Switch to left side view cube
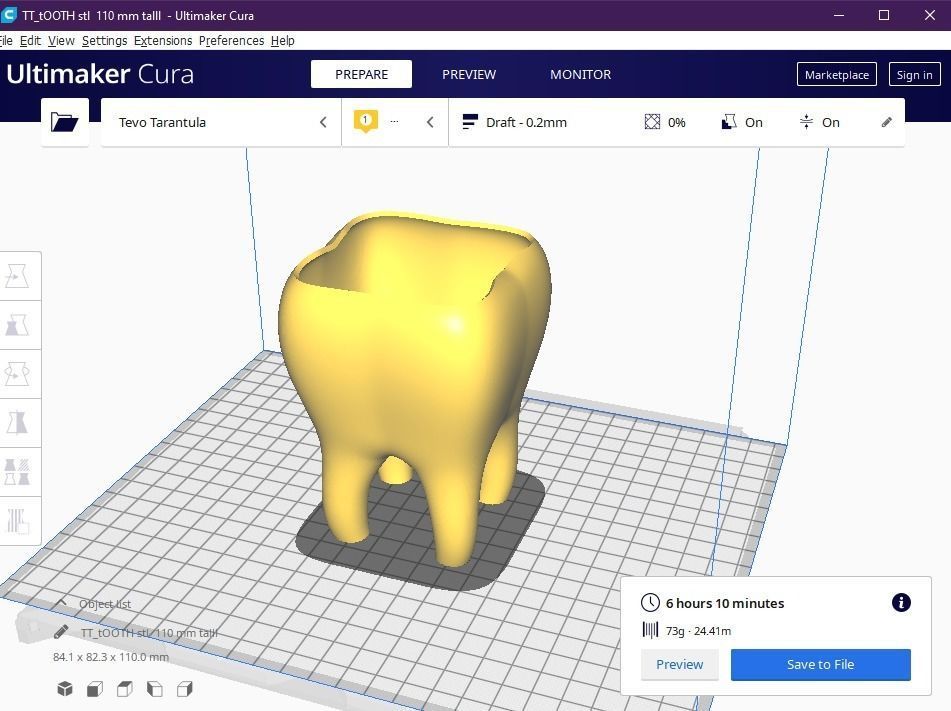The image size is (951, 711). coord(155,689)
